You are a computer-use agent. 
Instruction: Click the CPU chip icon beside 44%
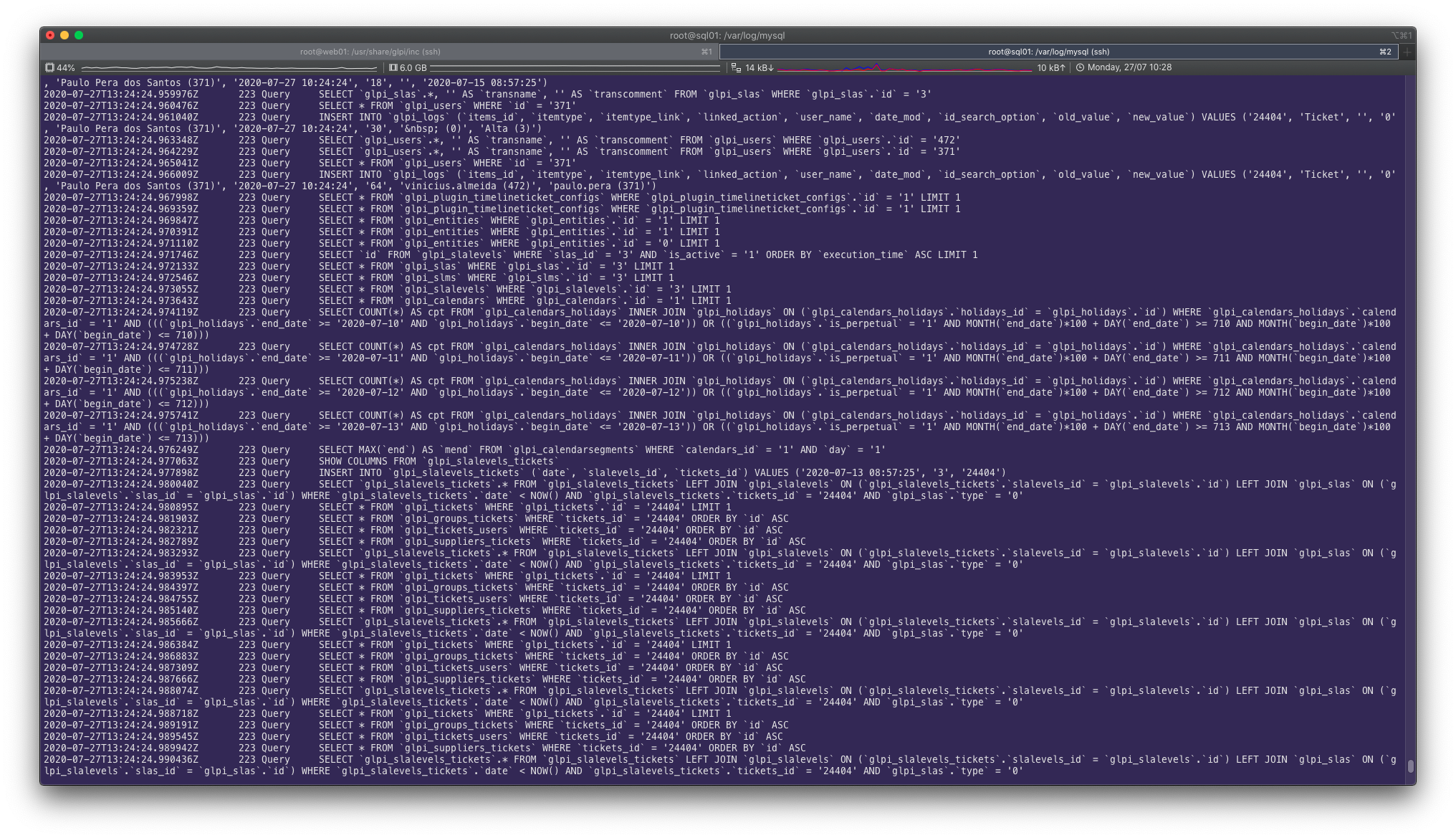coord(49,67)
